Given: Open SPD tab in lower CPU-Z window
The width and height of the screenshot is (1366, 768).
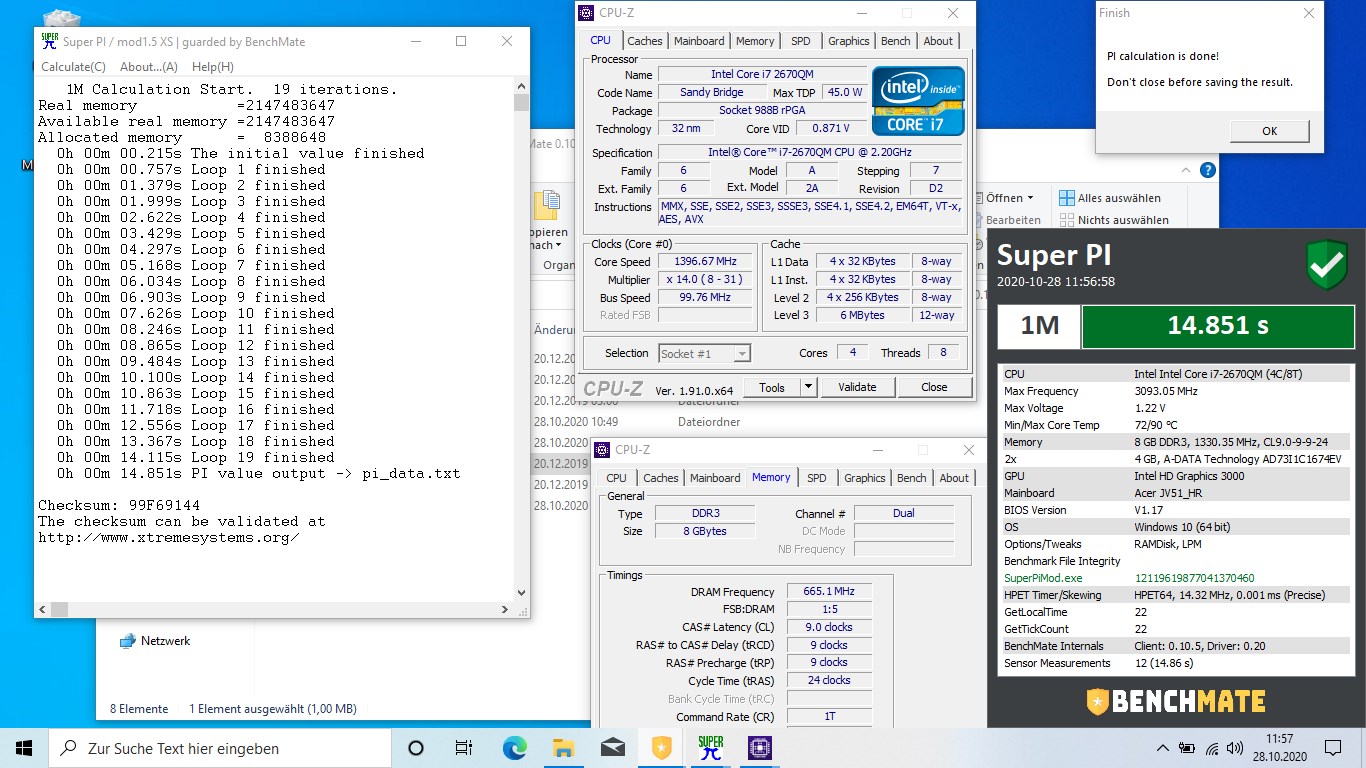Looking at the screenshot, I should (x=817, y=478).
